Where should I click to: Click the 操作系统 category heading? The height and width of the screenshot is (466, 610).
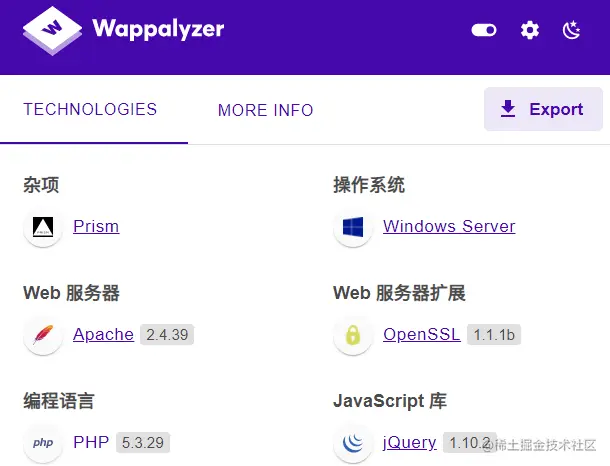369,185
